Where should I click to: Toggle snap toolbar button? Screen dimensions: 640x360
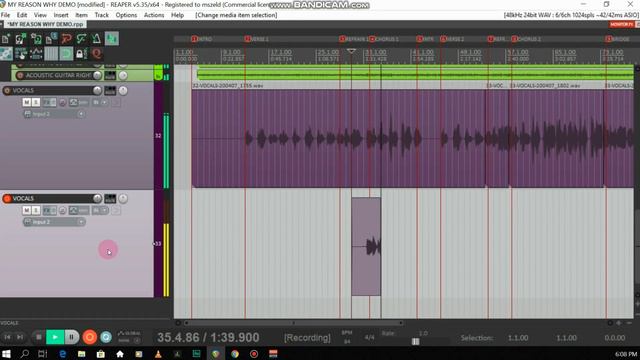click(x=66, y=53)
